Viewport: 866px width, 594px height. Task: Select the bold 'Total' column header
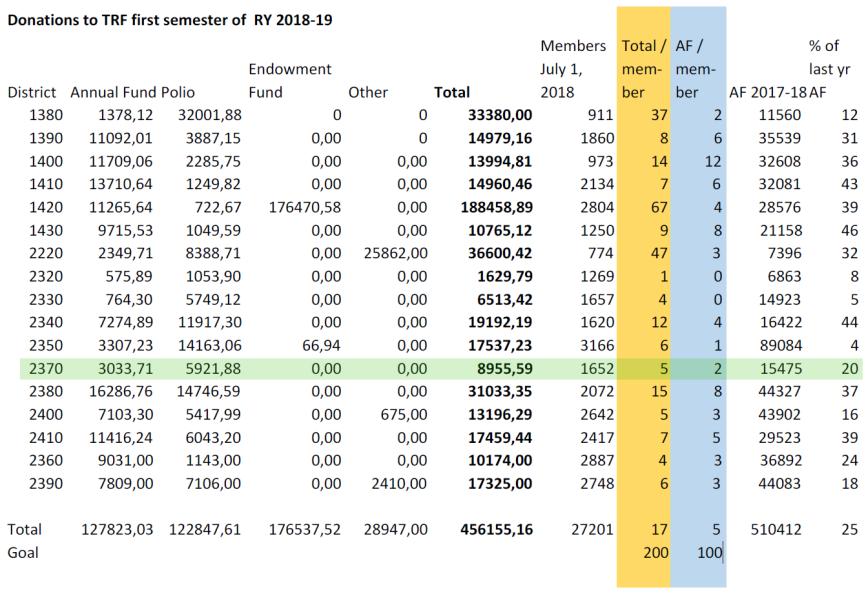[x=452, y=92]
